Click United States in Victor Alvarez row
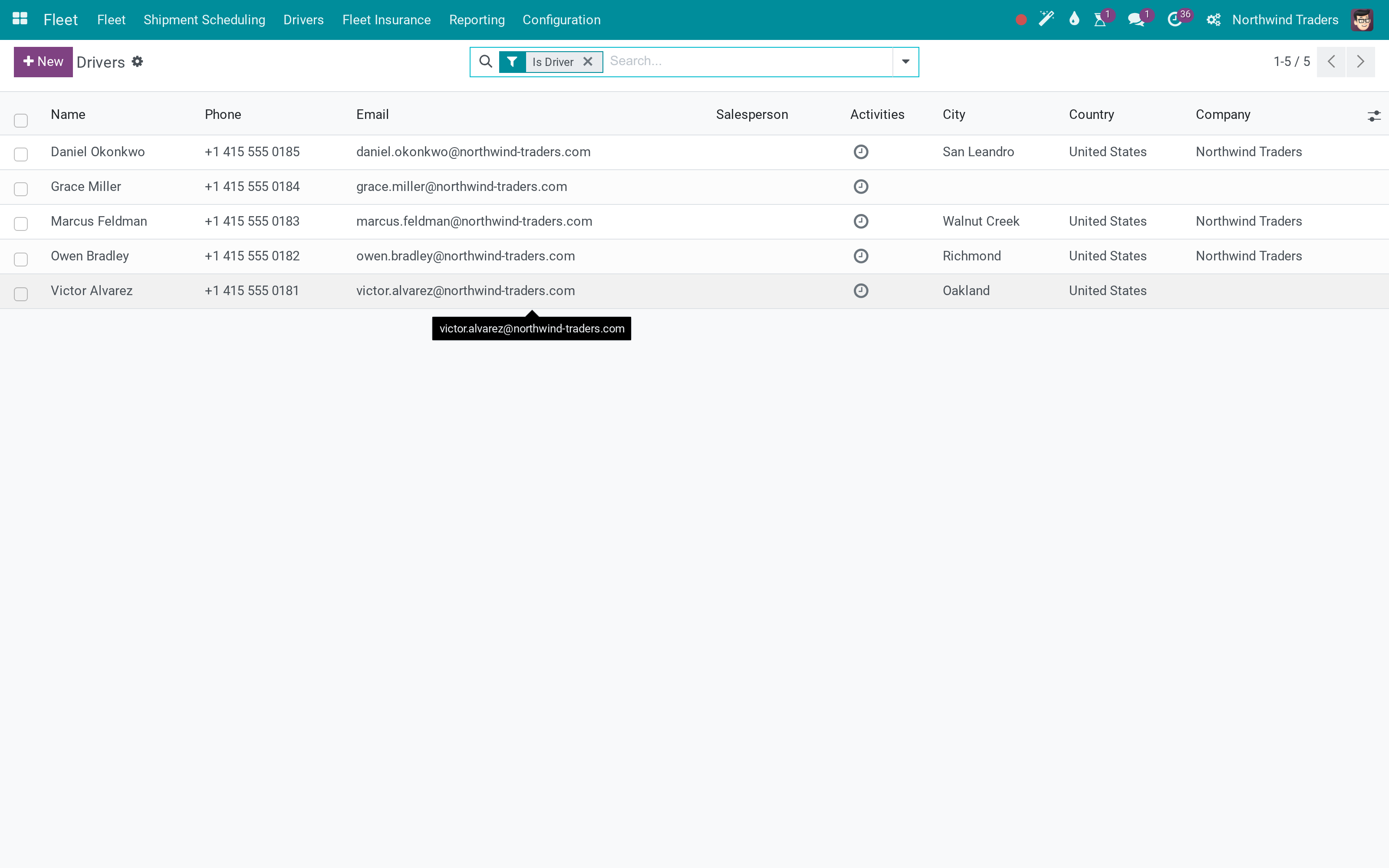 (x=1107, y=291)
